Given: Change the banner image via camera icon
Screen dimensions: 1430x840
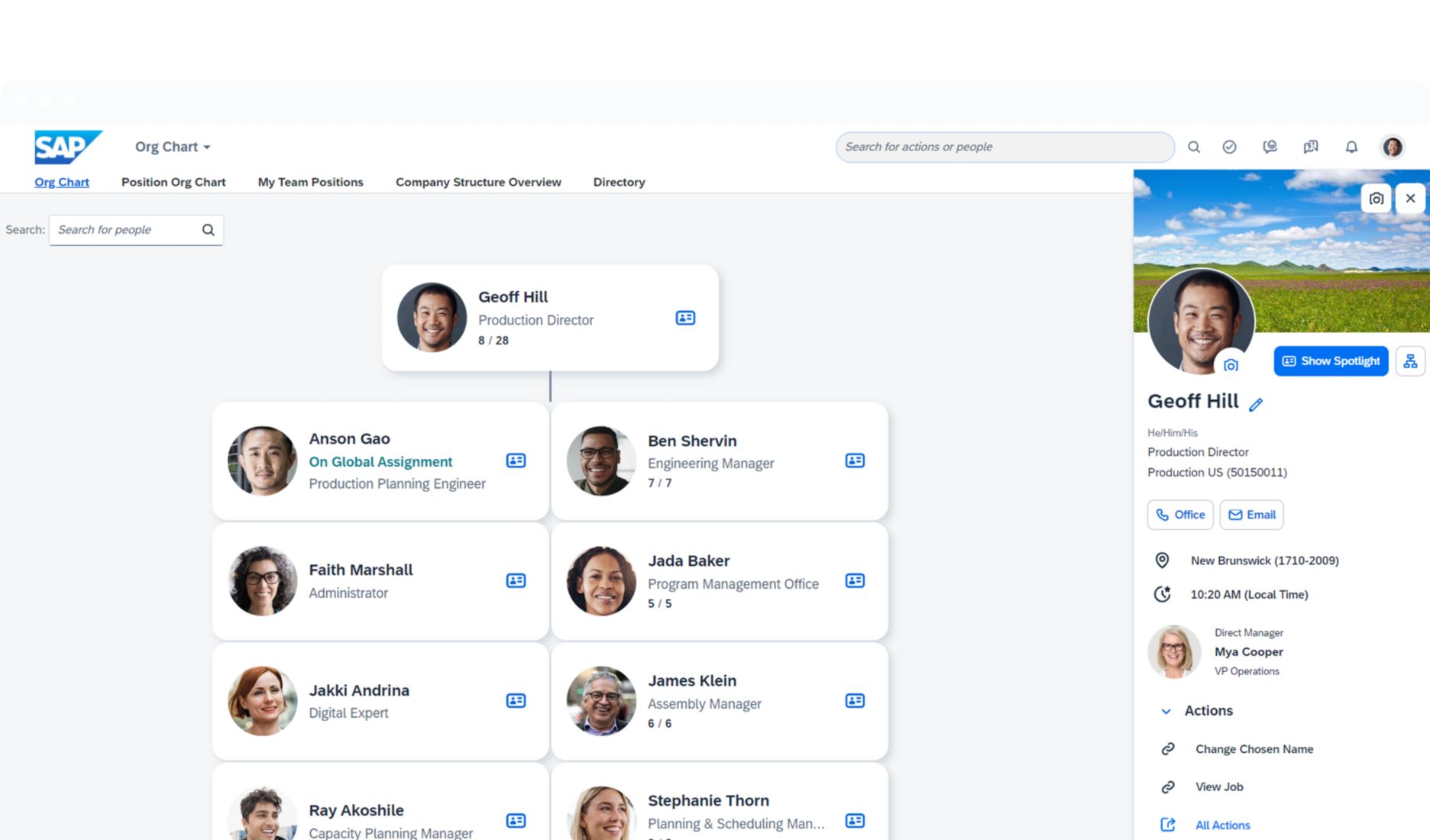Looking at the screenshot, I should (1376, 199).
